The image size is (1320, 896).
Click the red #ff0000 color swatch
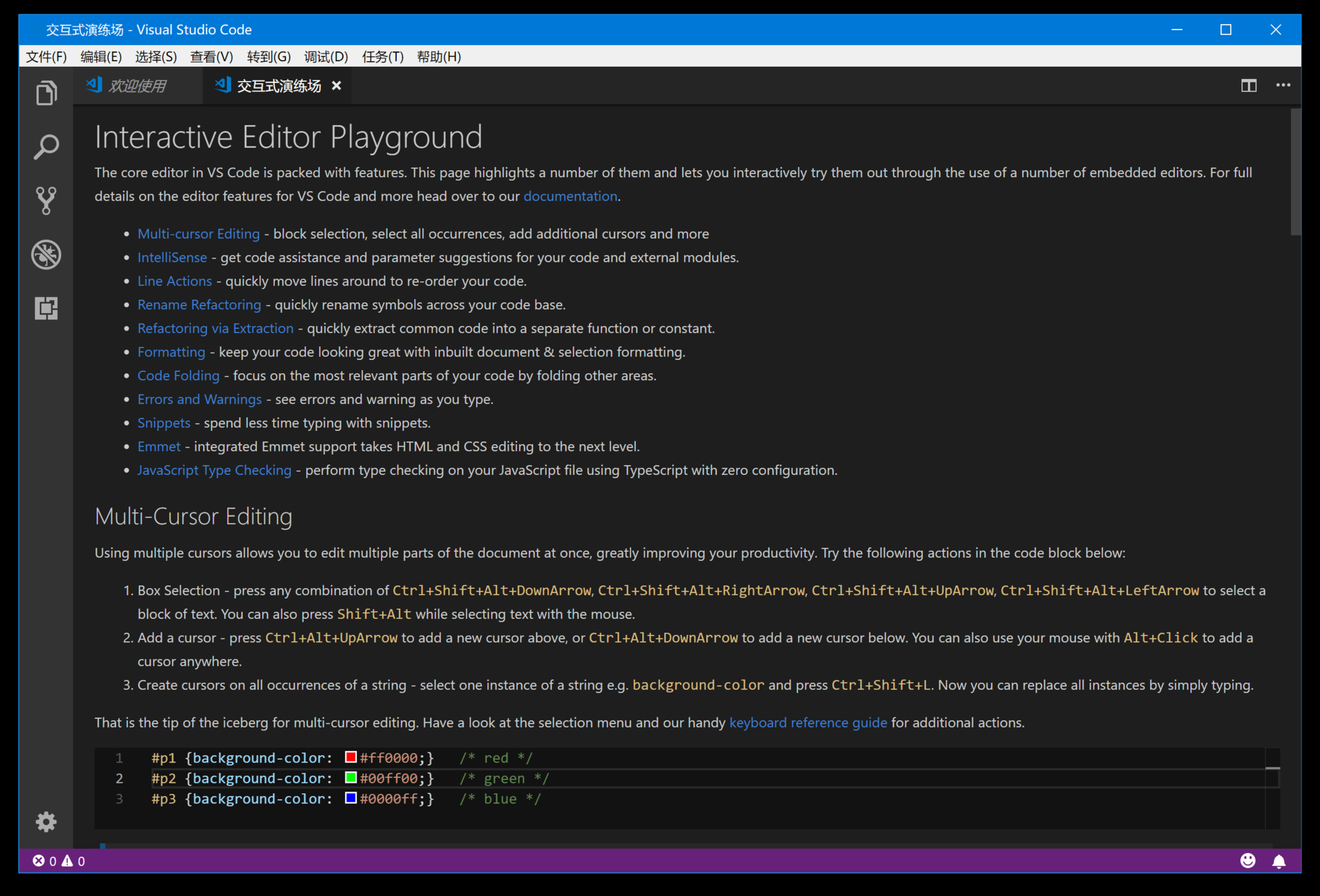351,757
